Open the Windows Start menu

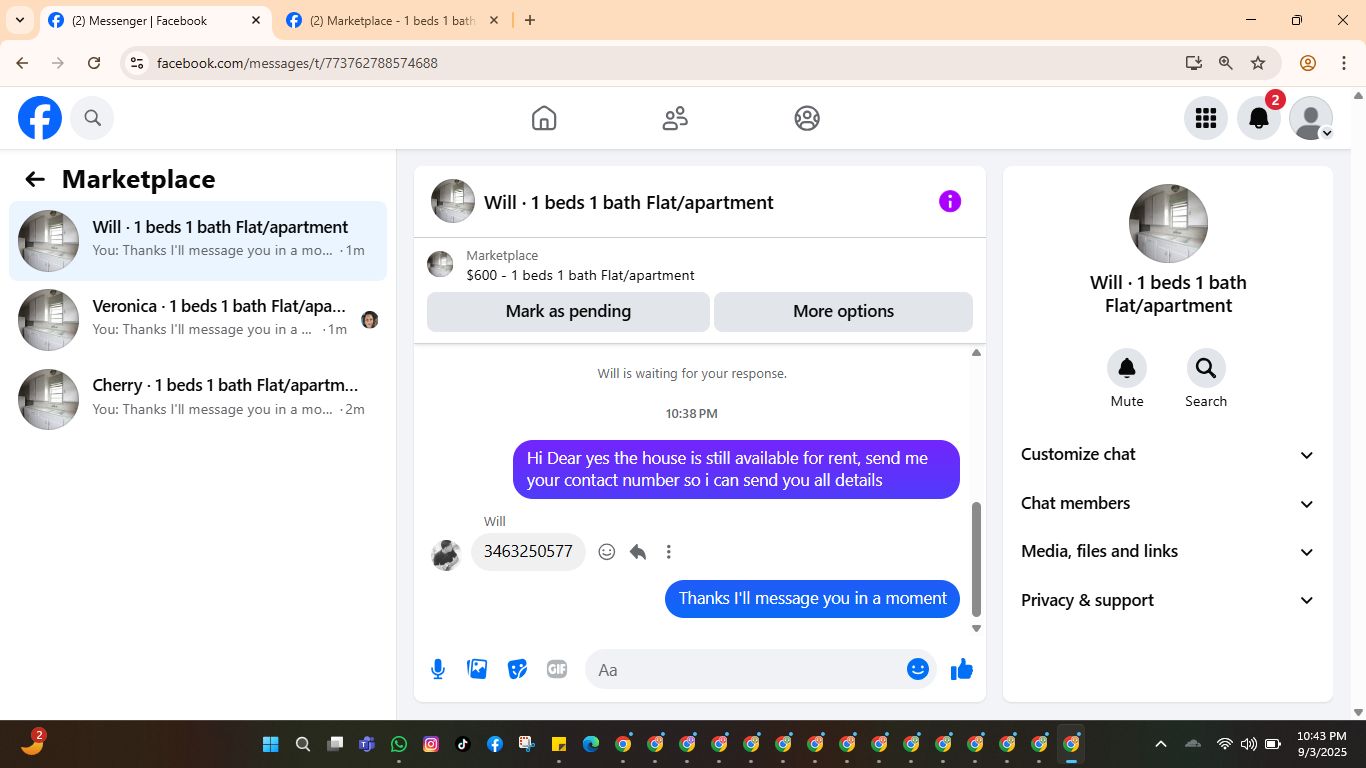[271, 744]
